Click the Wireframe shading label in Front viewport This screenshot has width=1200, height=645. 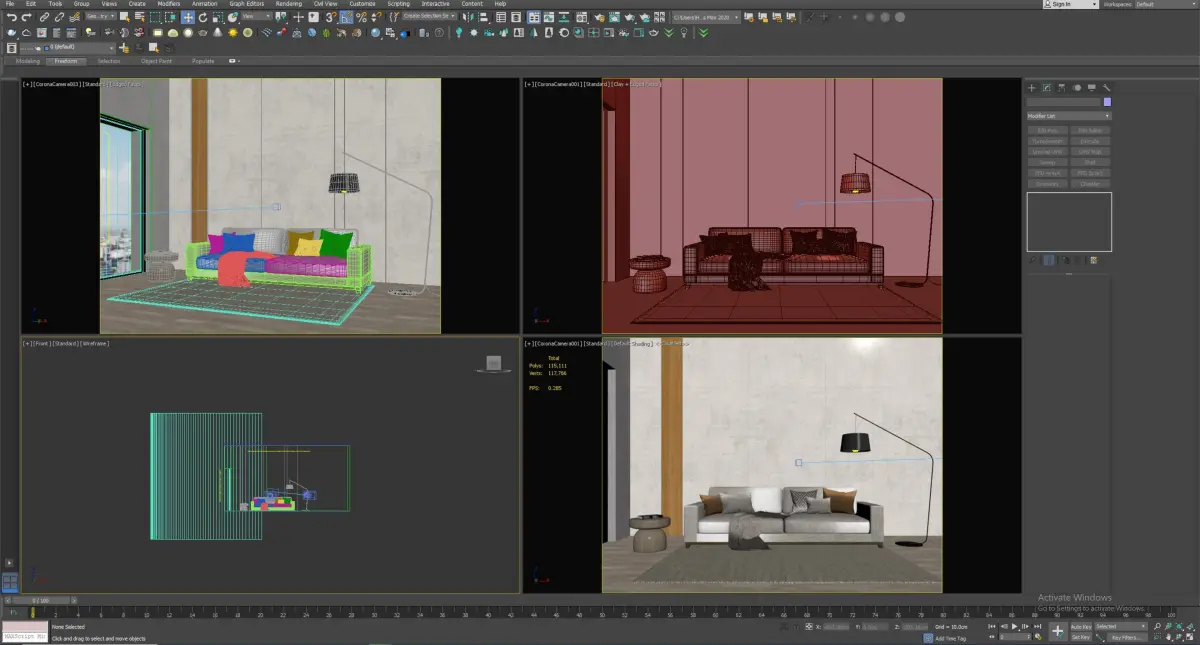click(x=96, y=343)
